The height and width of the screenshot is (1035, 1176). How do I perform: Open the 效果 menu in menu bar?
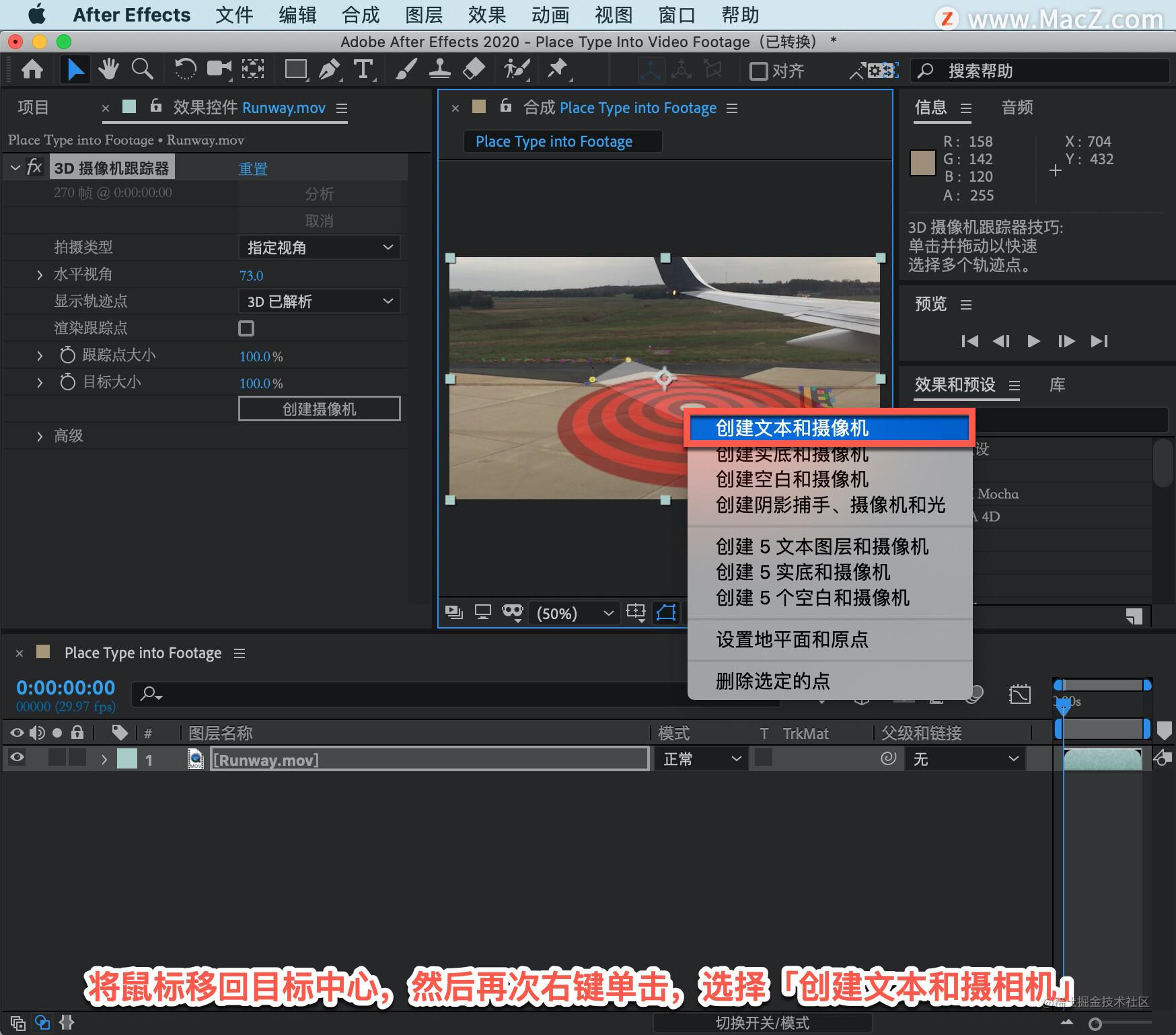pos(487,15)
